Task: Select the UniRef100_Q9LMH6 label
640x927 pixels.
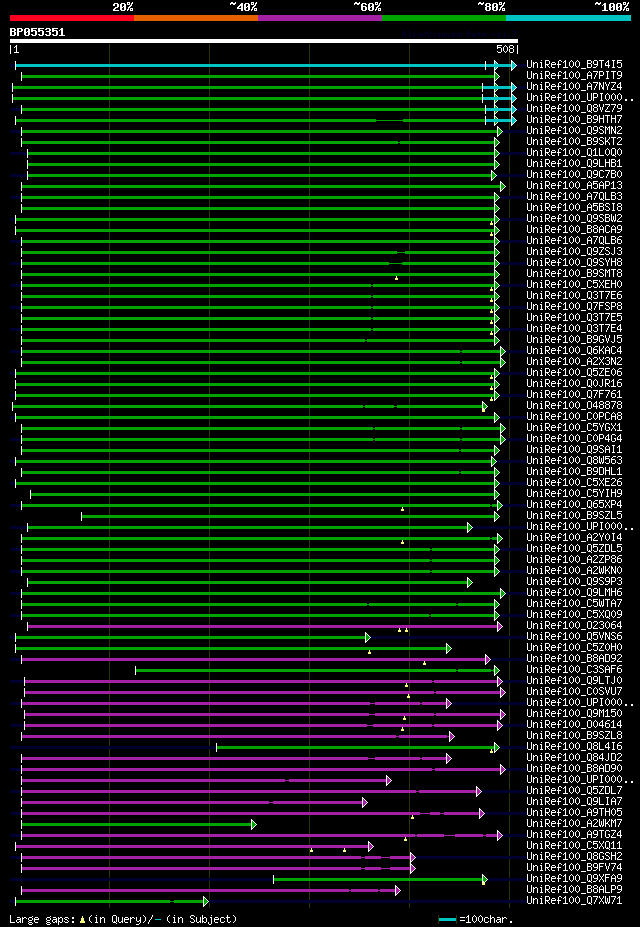Action: click(574, 593)
